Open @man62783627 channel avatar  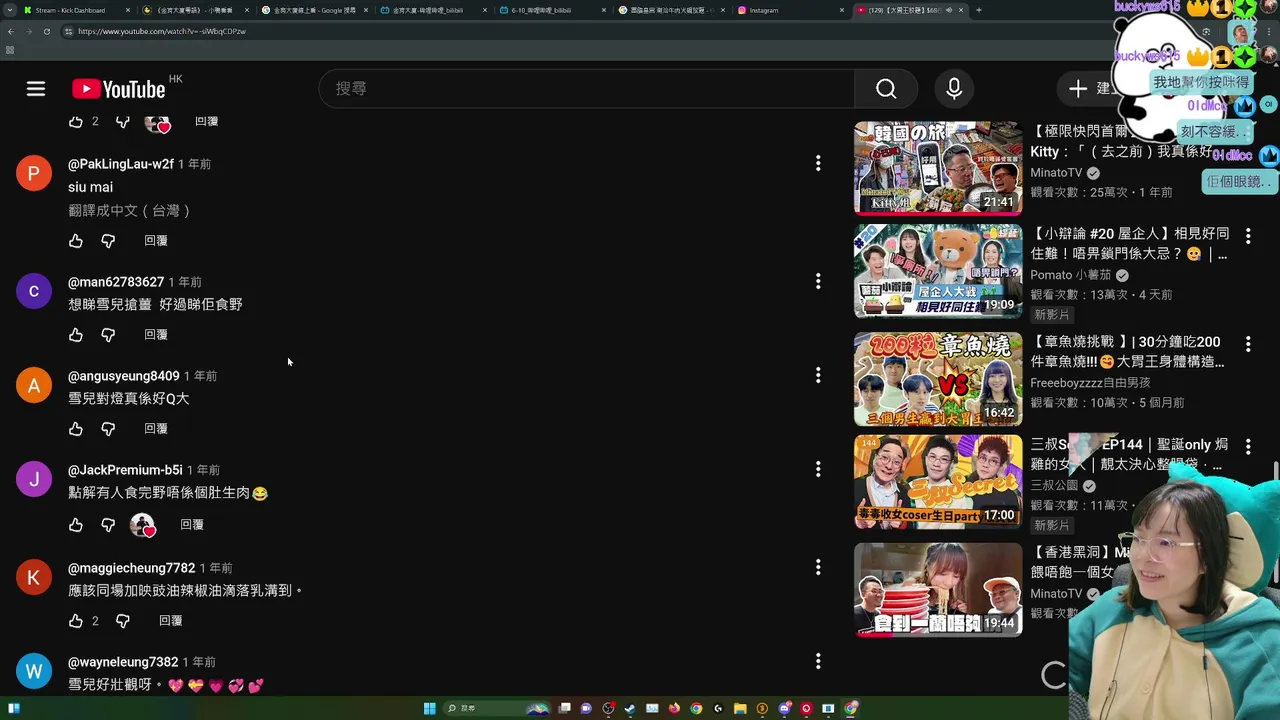34,291
